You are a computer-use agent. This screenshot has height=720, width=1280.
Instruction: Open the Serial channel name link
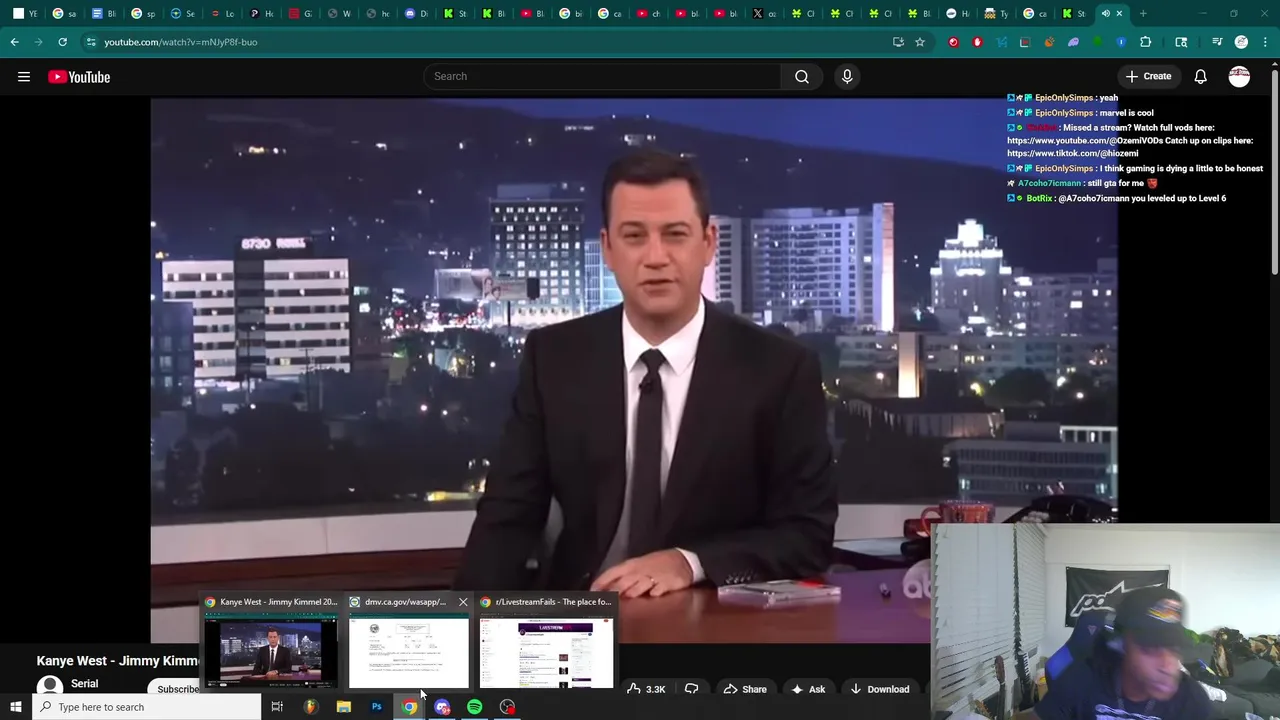(x=84, y=683)
